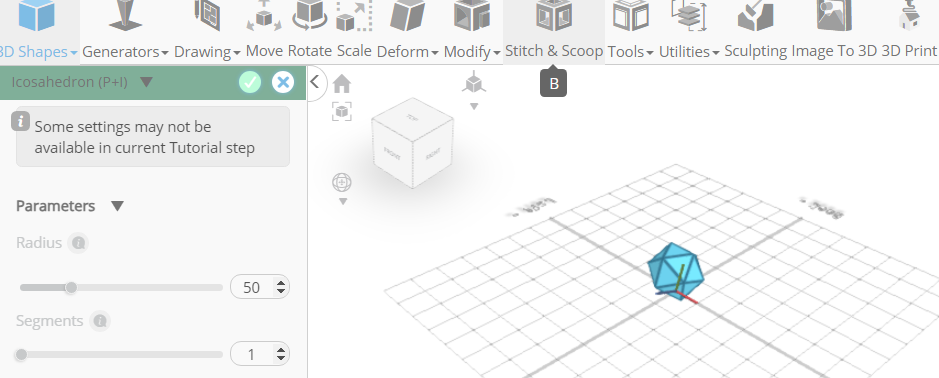Increase Radius with the stepper arrows
This screenshot has height=378, width=939.
pos(281,283)
